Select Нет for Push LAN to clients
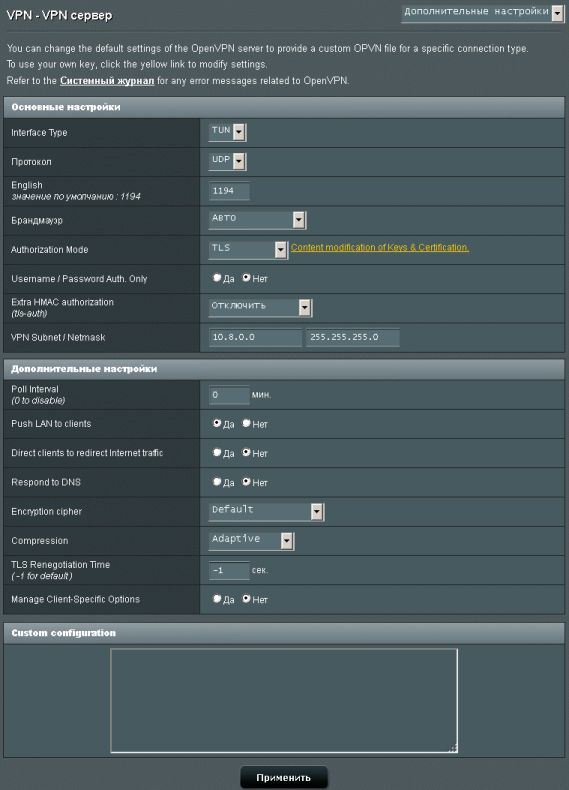569x790 pixels. (246, 423)
